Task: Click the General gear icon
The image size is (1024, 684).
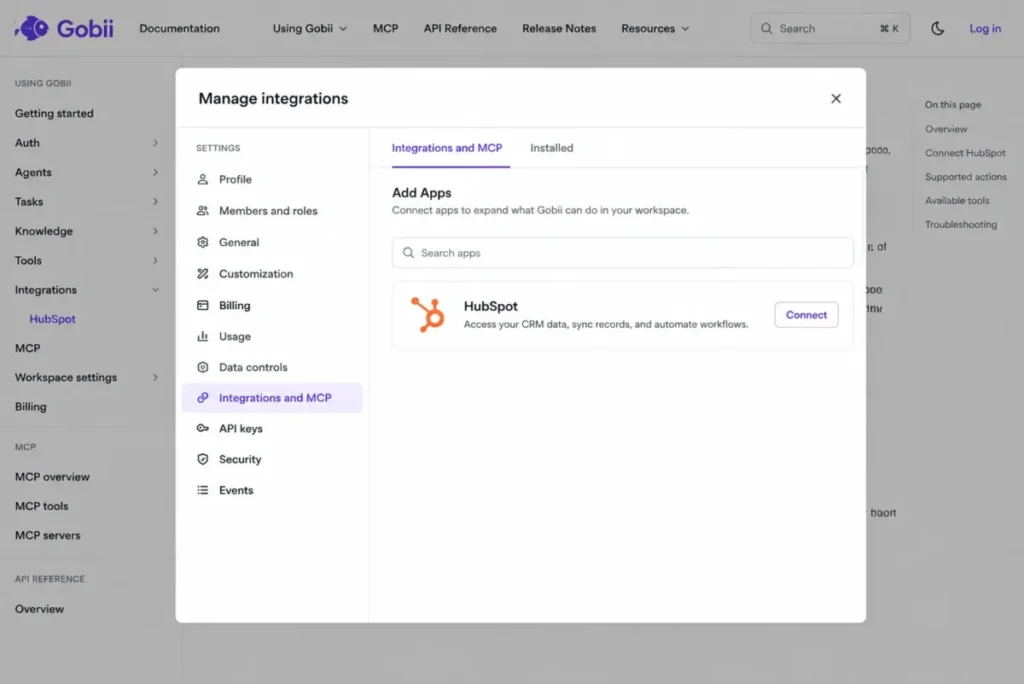Action: tap(202, 242)
